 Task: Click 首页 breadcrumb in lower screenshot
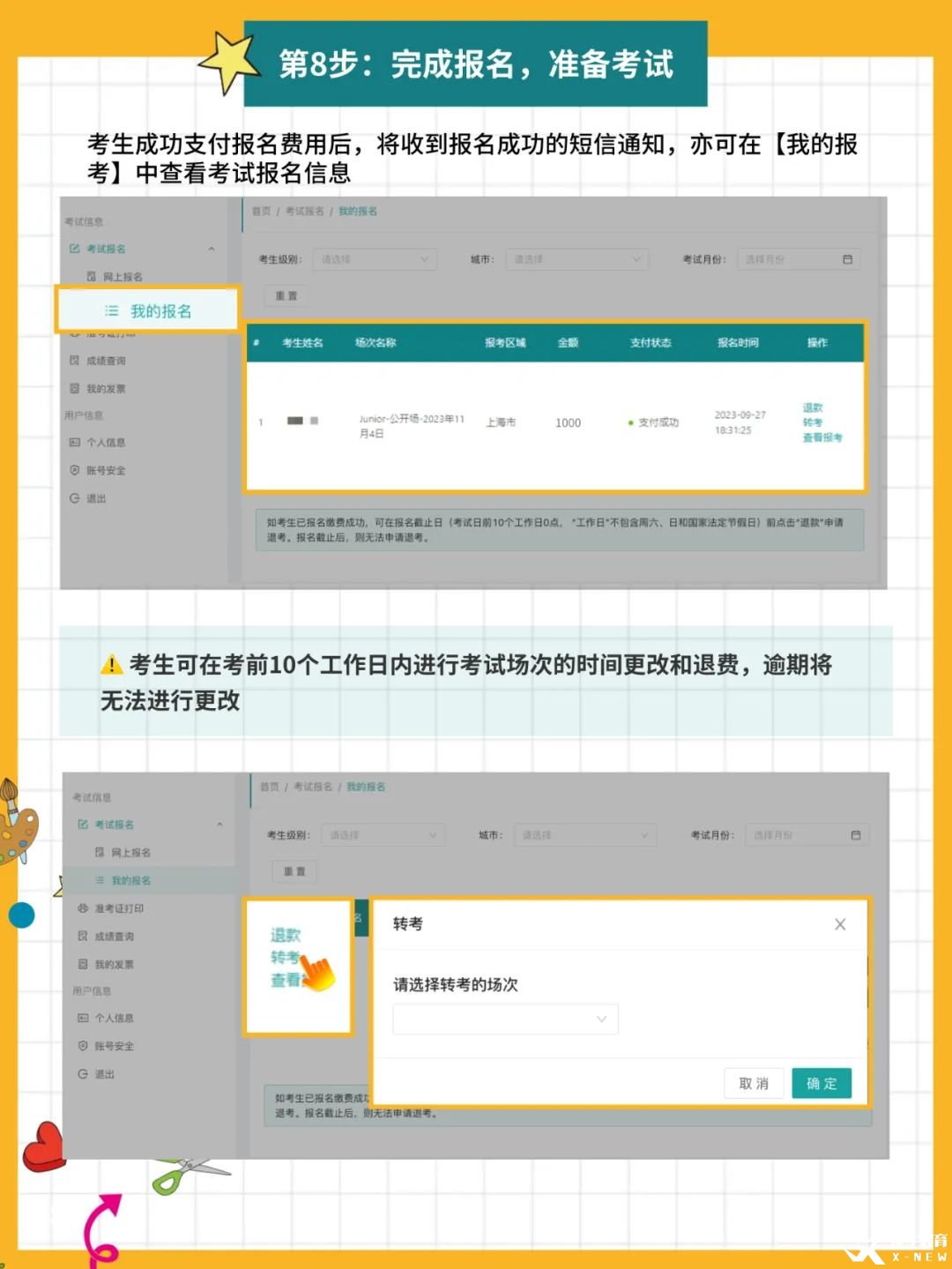269,788
